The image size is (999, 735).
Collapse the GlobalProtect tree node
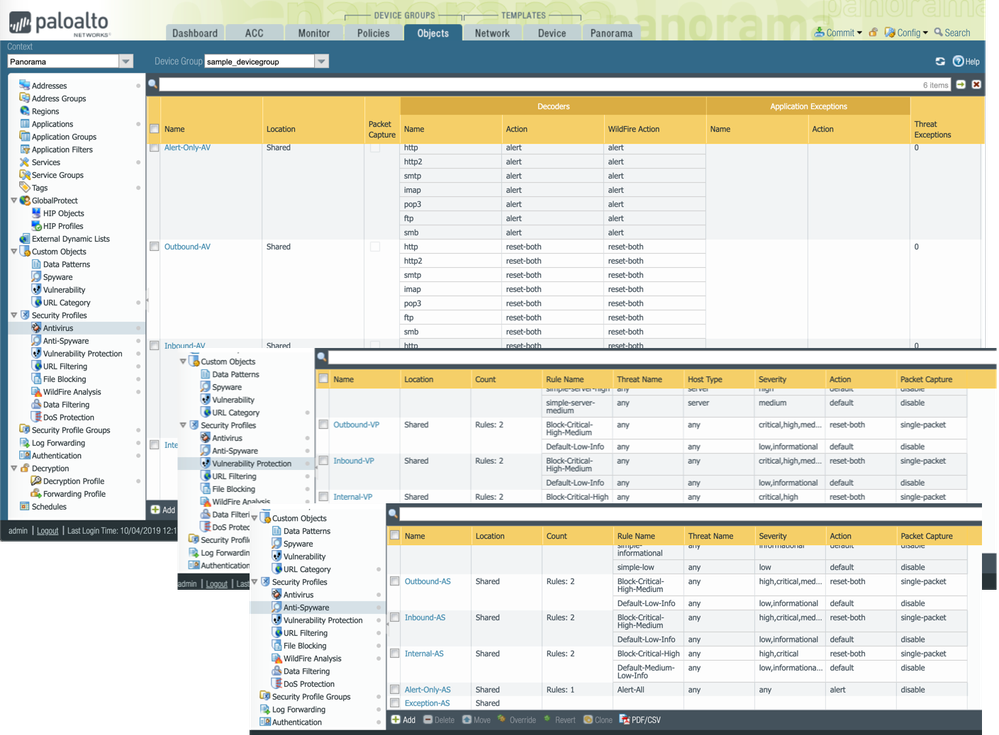click(12, 201)
